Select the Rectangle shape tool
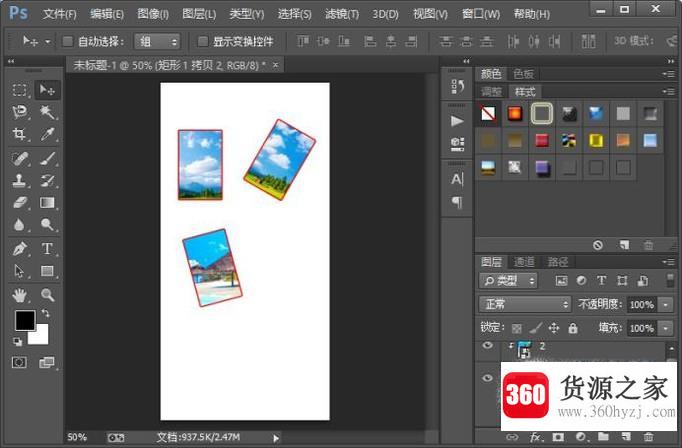The image size is (682, 448). 47,271
